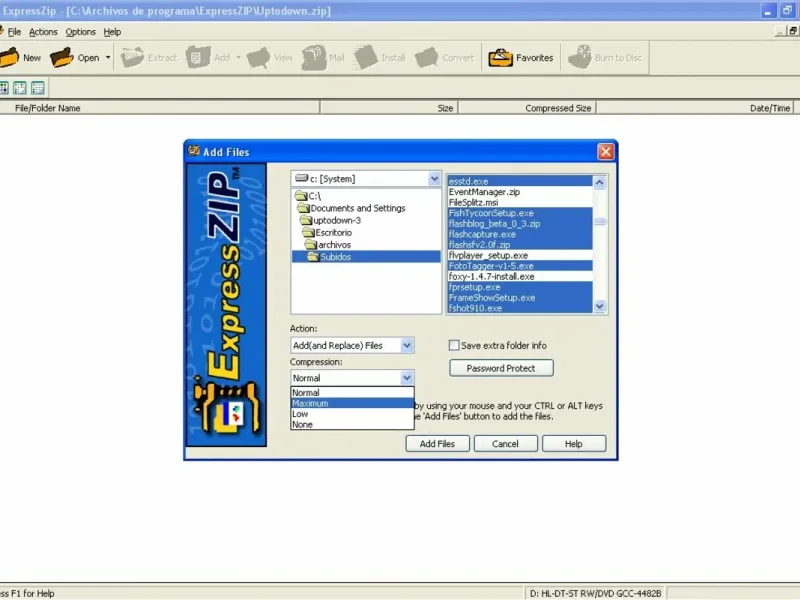
Task: Open the Action dropdown Add(and Replace) Files
Action: pyautogui.click(x=352, y=345)
